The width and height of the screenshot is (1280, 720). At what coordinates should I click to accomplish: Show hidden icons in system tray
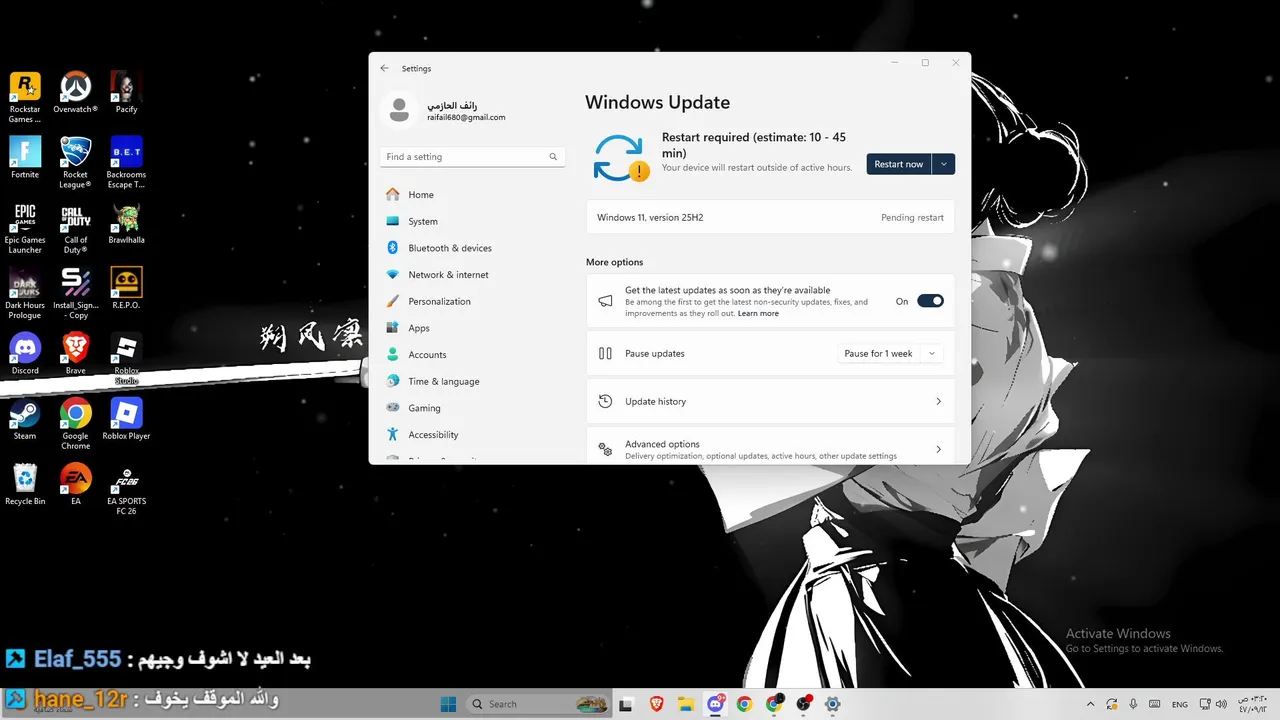coord(1090,704)
